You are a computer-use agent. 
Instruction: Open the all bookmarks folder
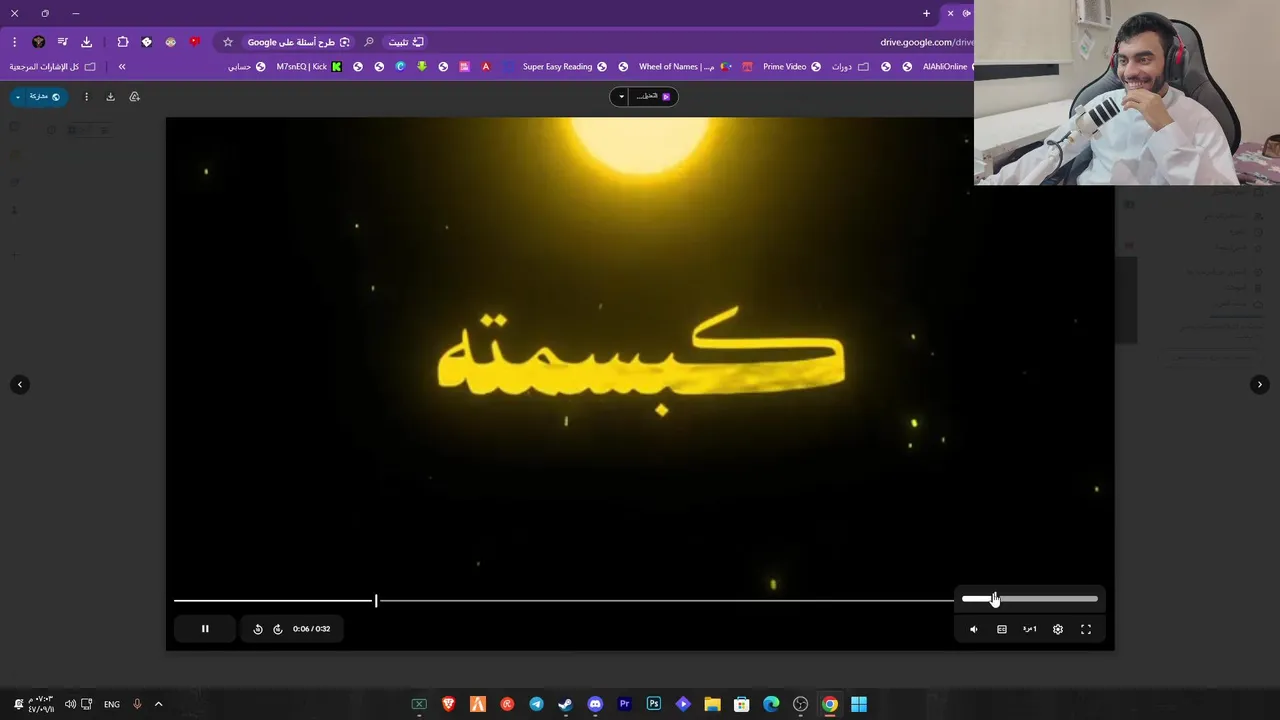pos(52,67)
